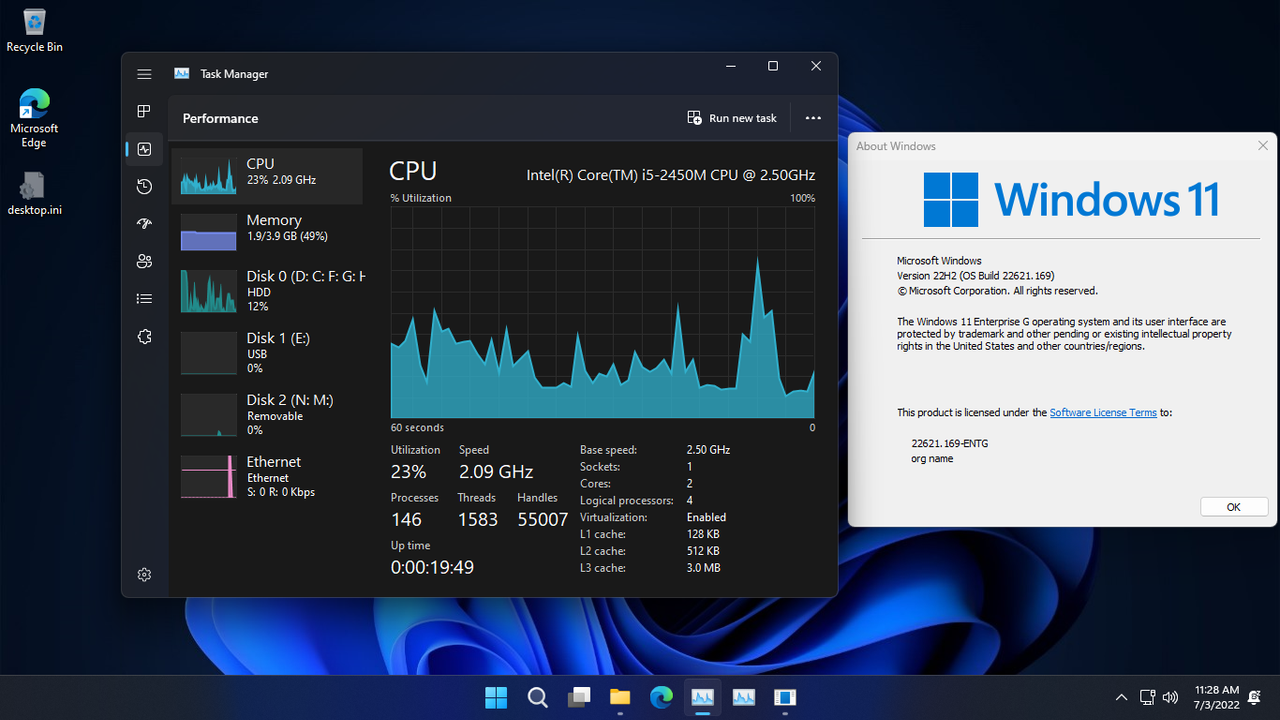Click the Processes count 146
The image size is (1280, 720).
406,519
